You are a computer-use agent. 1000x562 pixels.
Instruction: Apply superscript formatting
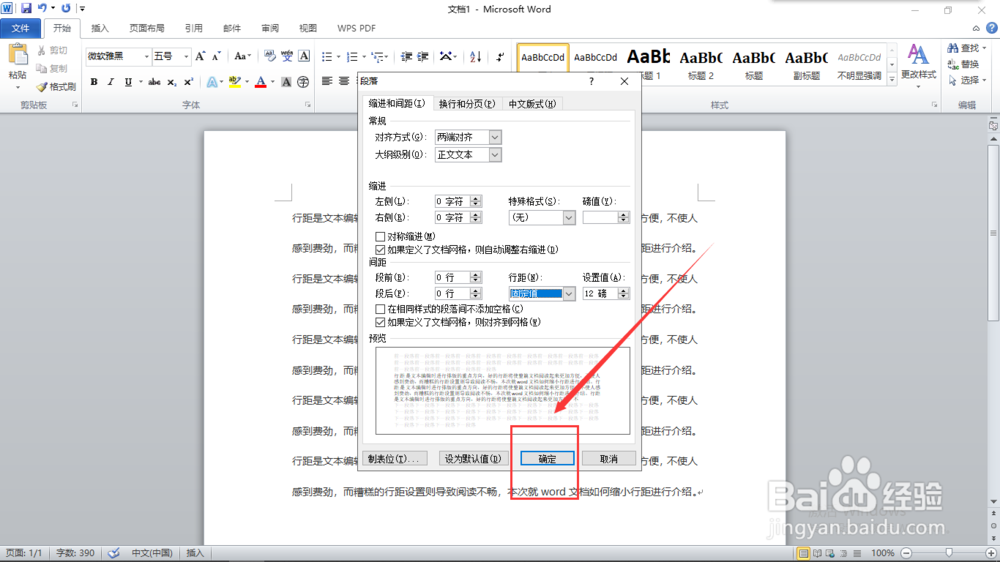click(x=188, y=82)
